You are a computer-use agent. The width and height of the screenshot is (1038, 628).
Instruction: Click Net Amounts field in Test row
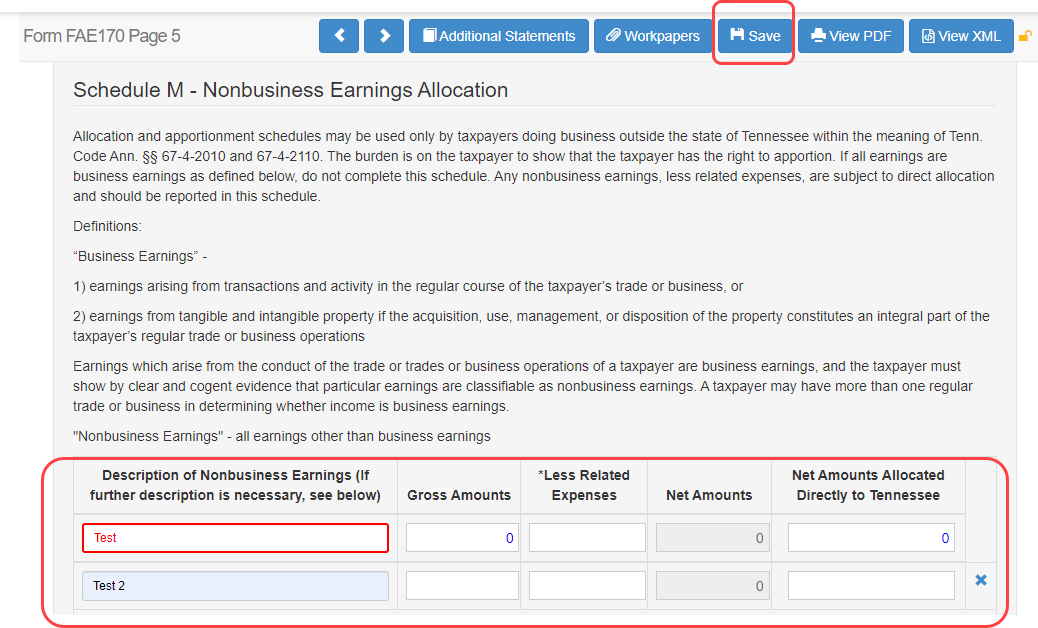pos(712,538)
